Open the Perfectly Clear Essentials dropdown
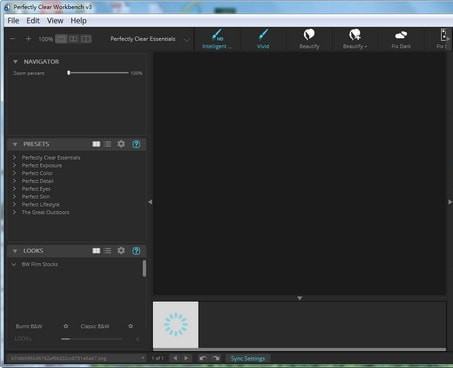The image size is (453, 368). [x=187, y=40]
